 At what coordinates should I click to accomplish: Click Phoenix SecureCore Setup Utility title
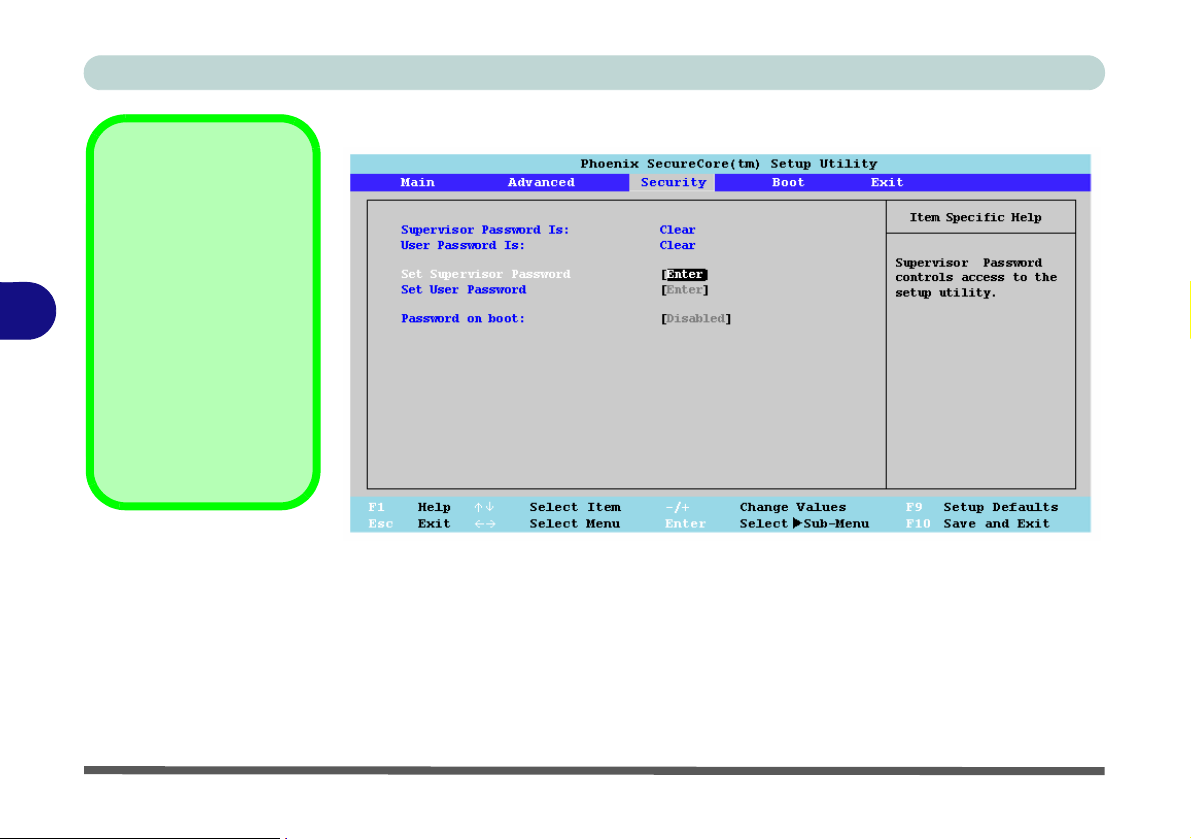point(728,163)
